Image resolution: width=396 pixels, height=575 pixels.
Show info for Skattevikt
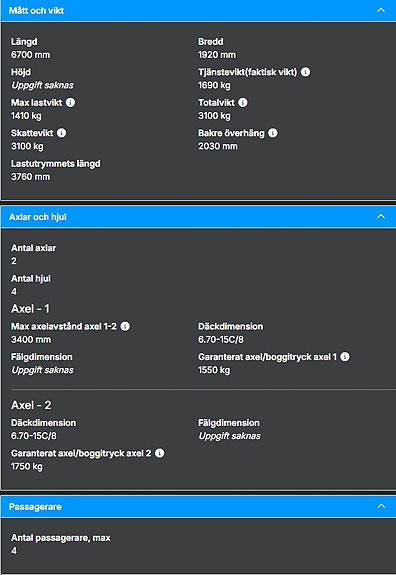point(62,133)
